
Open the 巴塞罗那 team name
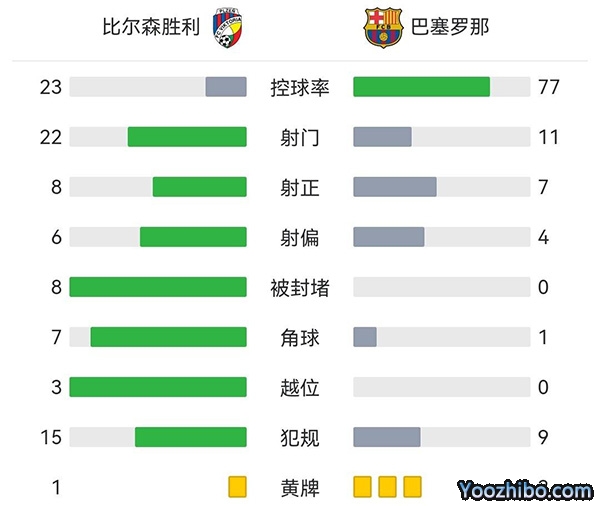click(x=451, y=27)
